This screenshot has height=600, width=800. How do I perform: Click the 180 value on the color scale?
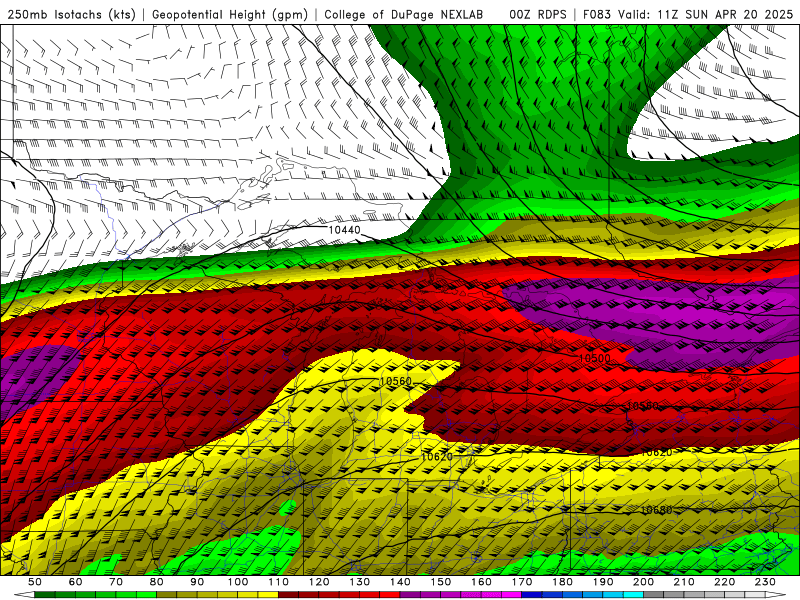point(562,582)
